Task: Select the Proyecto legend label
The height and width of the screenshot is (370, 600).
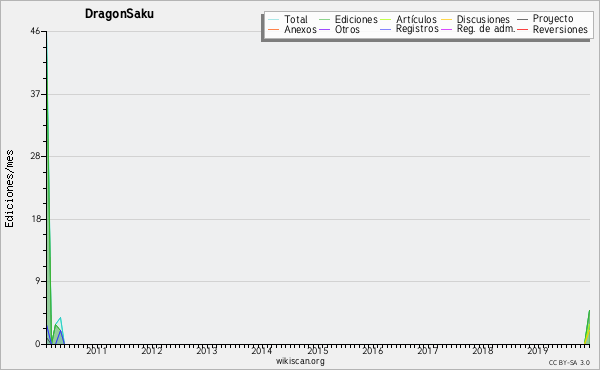Action: (x=553, y=19)
